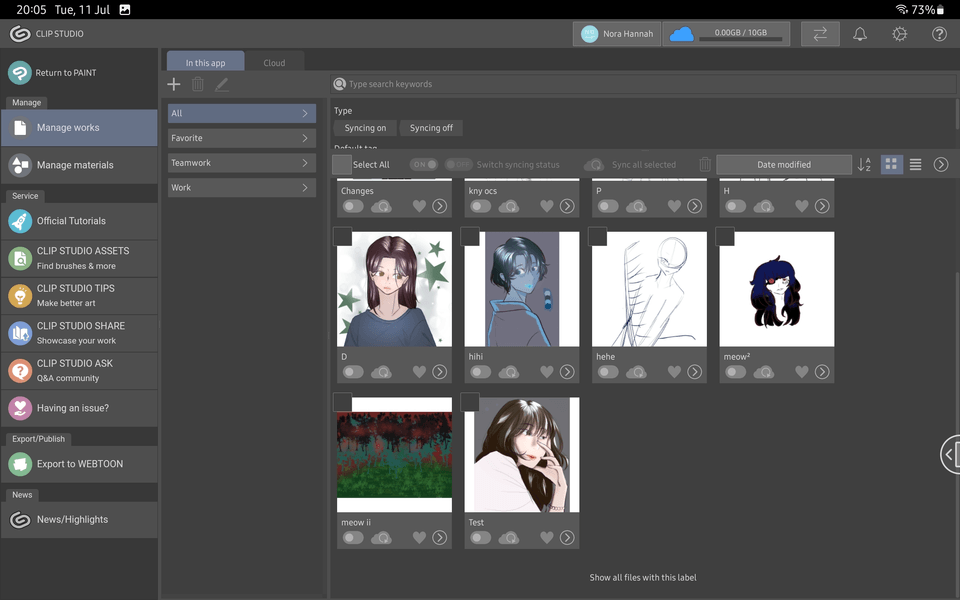
Task: Click cloud sync icon of kny ocs
Action: tap(509, 206)
